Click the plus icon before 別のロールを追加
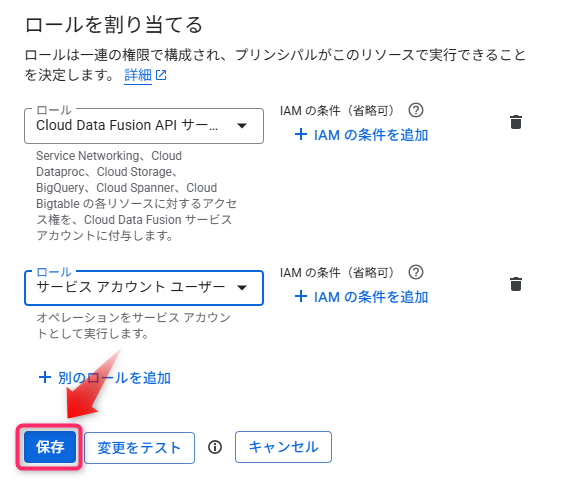Image resolution: width=578 pixels, height=488 pixels. pos(45,377)
